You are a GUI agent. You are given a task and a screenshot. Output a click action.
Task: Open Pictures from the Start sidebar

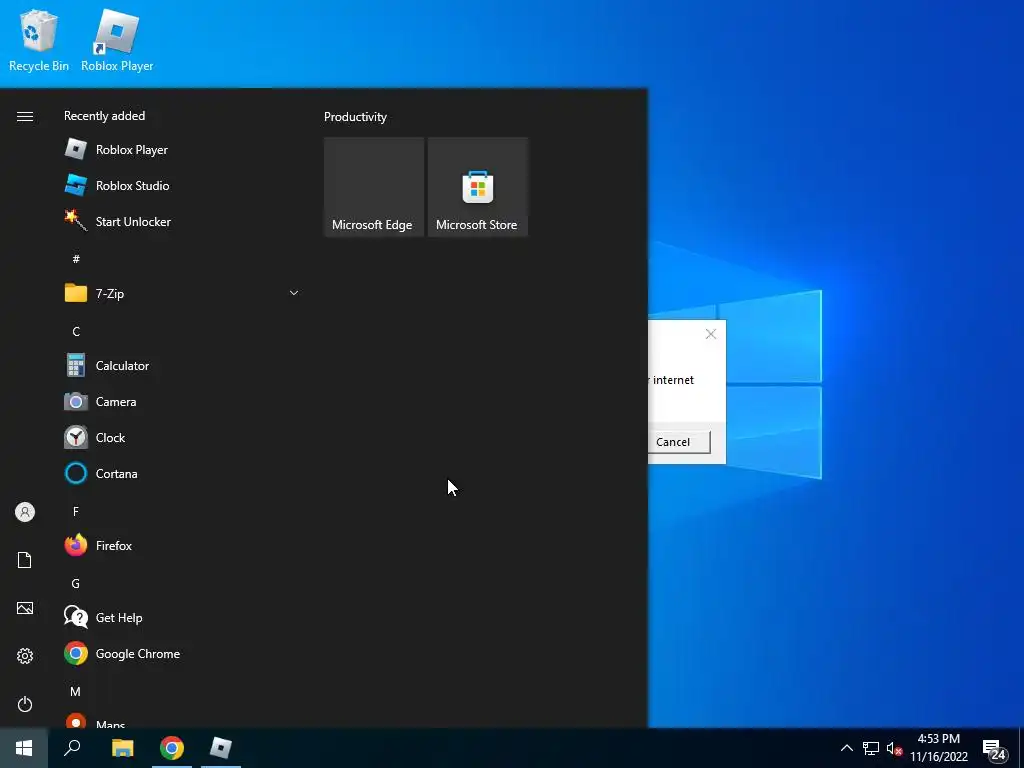click(x=25, y=608)
